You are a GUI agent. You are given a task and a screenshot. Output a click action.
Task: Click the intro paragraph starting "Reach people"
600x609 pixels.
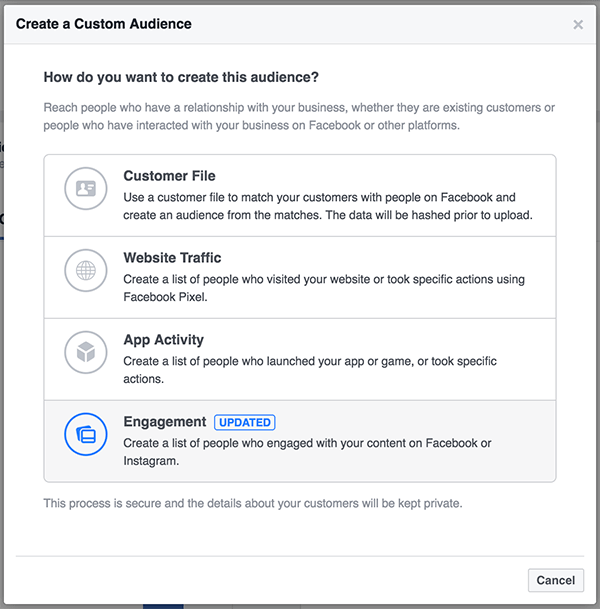click(299, 116)
